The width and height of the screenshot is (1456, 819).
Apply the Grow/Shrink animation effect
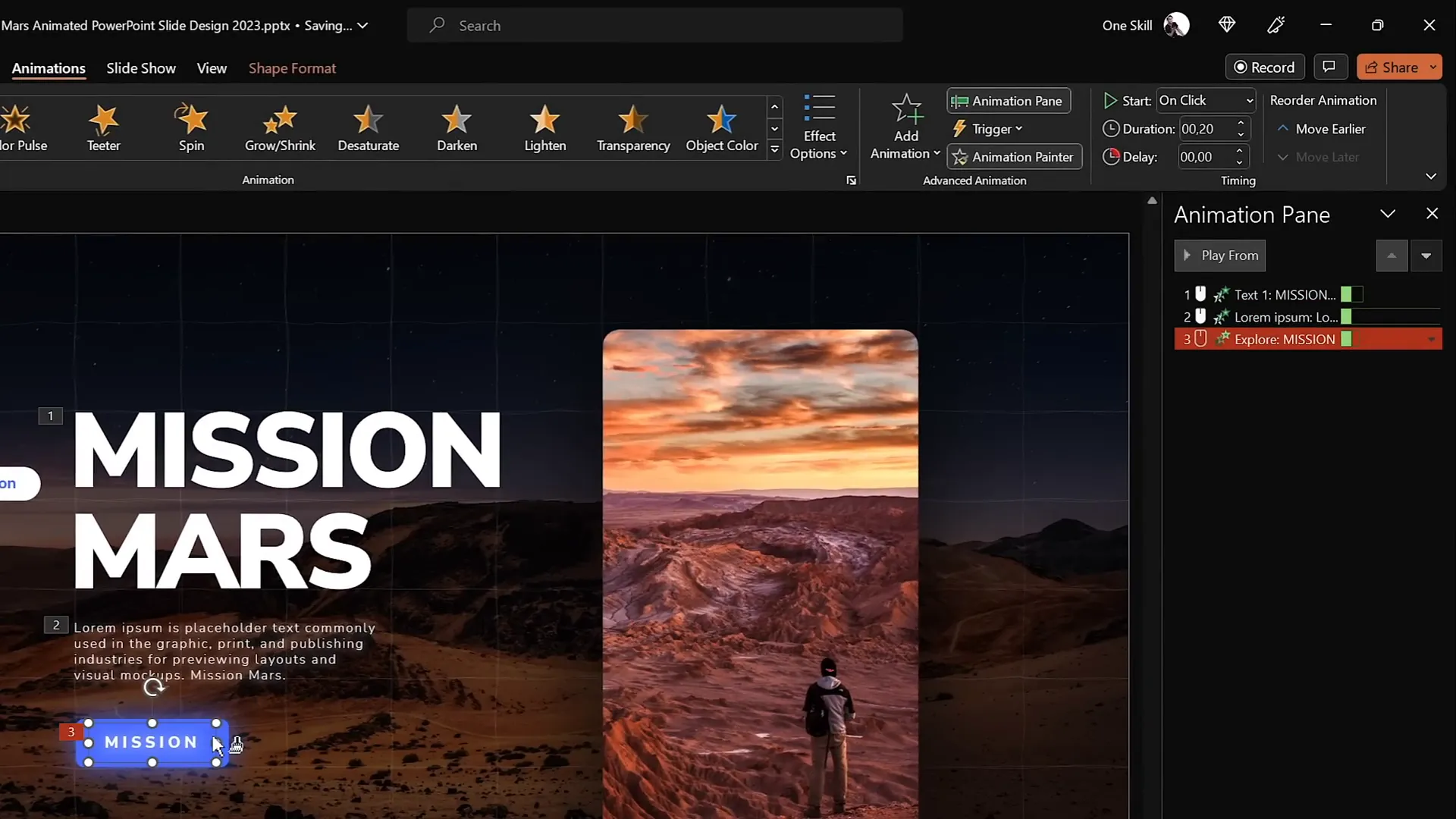280,128
